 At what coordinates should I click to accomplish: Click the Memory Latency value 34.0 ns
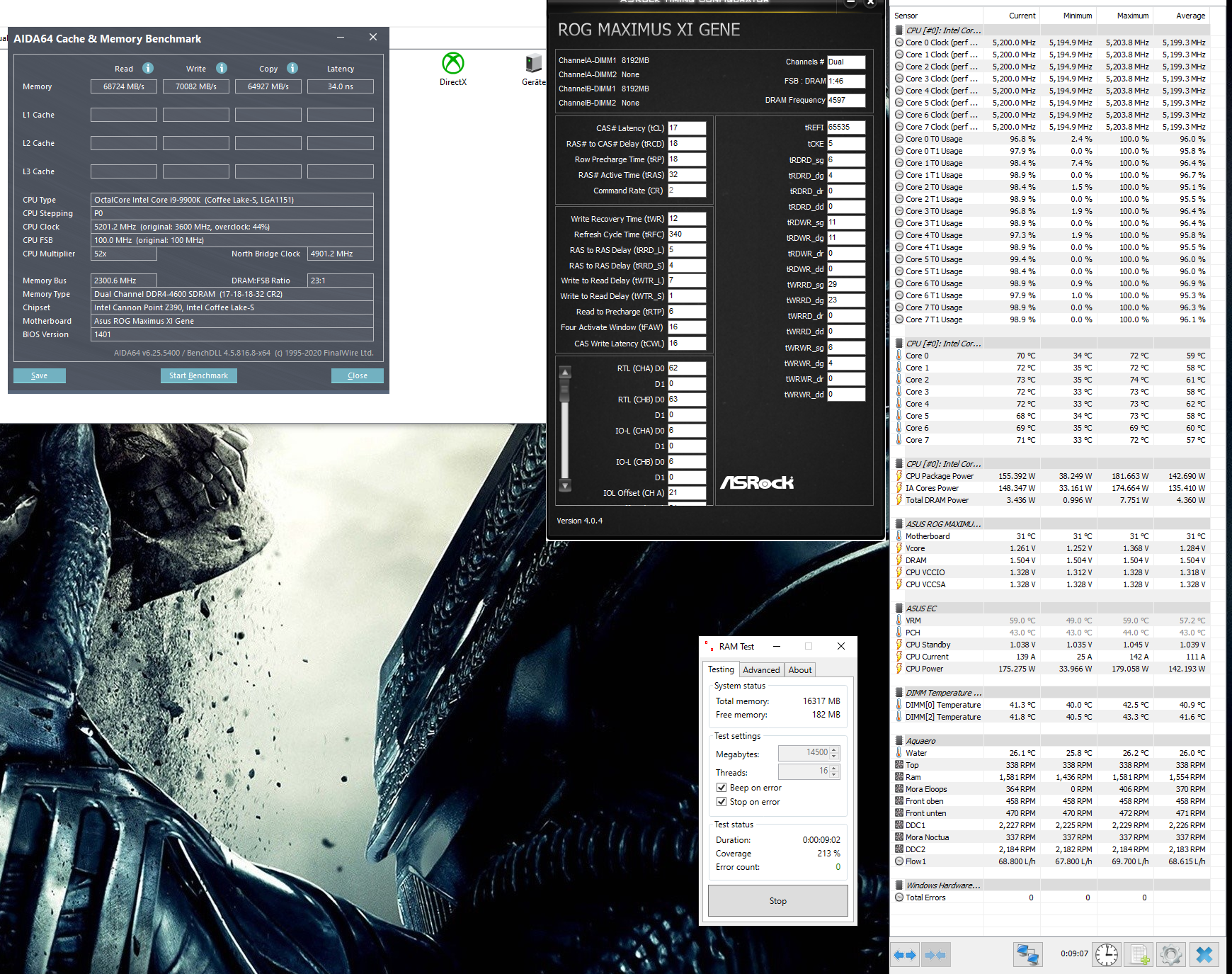(x=341, y=86)
